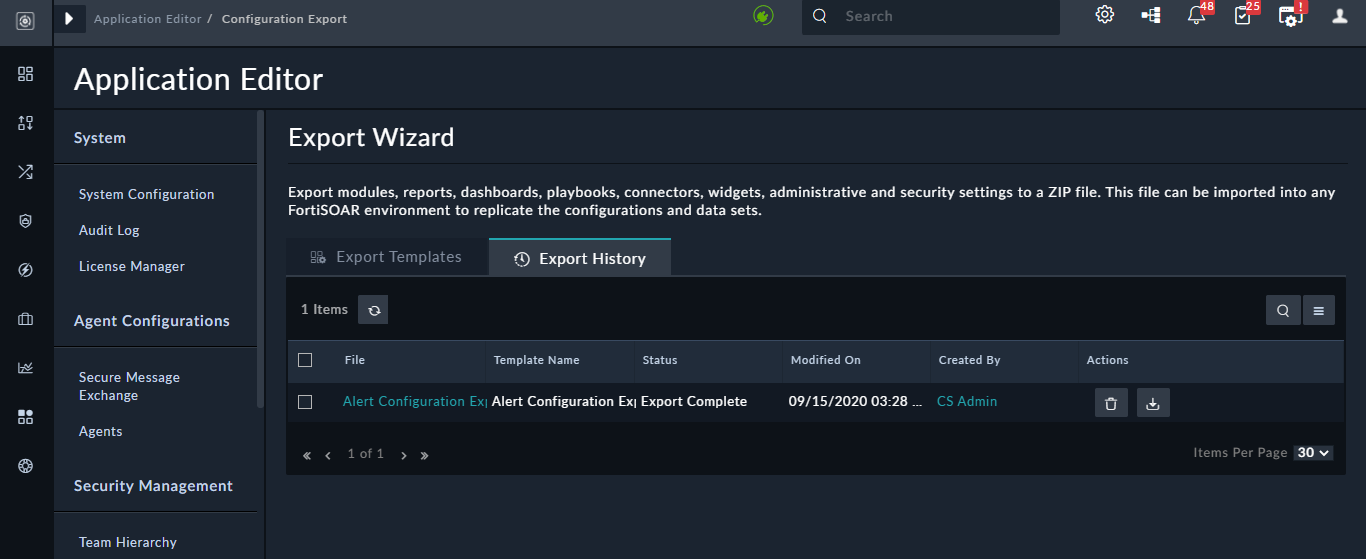Open the shield icon in the sidebar
This screenshot has width=1366, height=559.
(x=26, y=221)
